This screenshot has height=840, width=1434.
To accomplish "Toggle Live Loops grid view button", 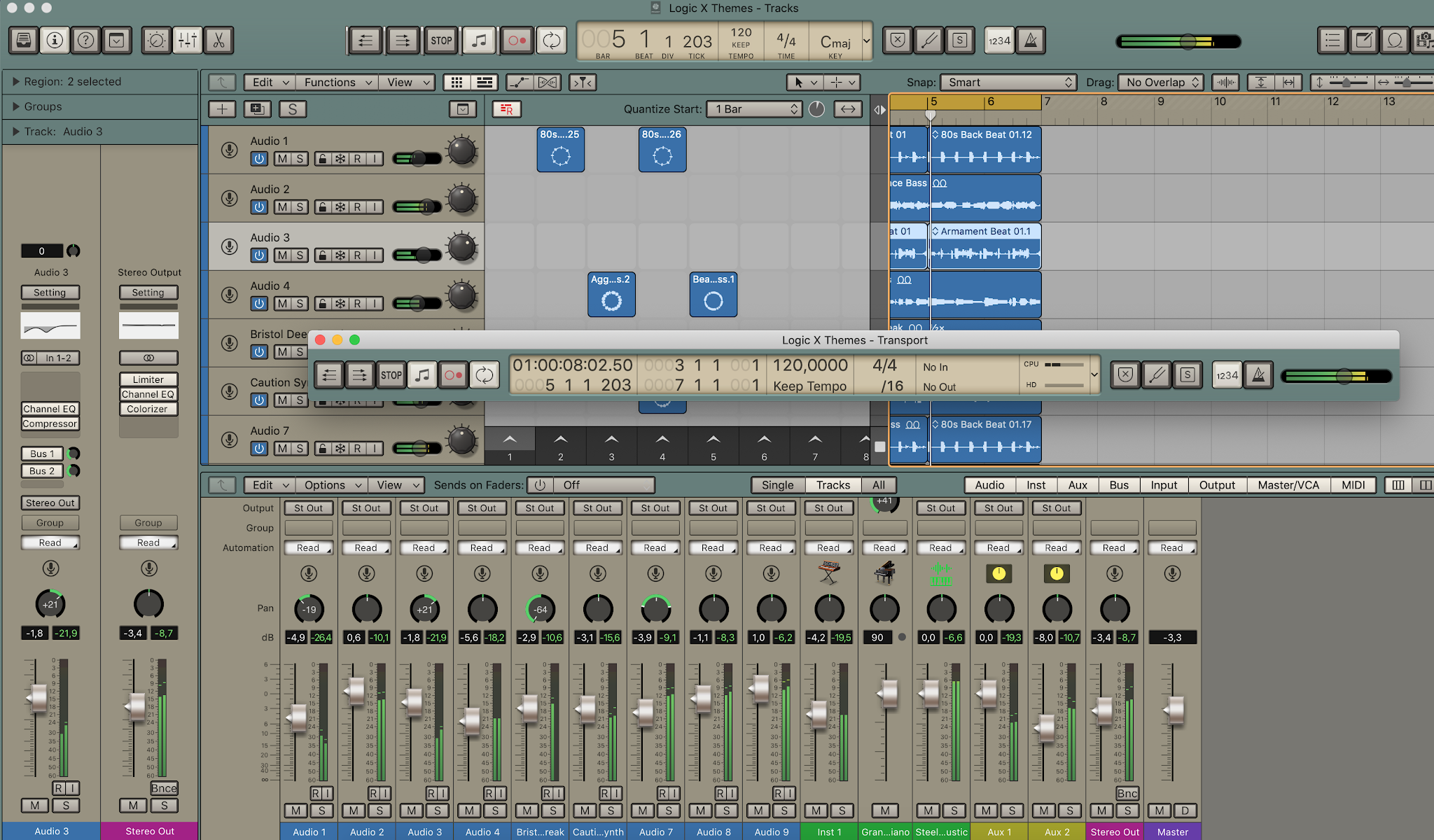I will pos(457,83).
